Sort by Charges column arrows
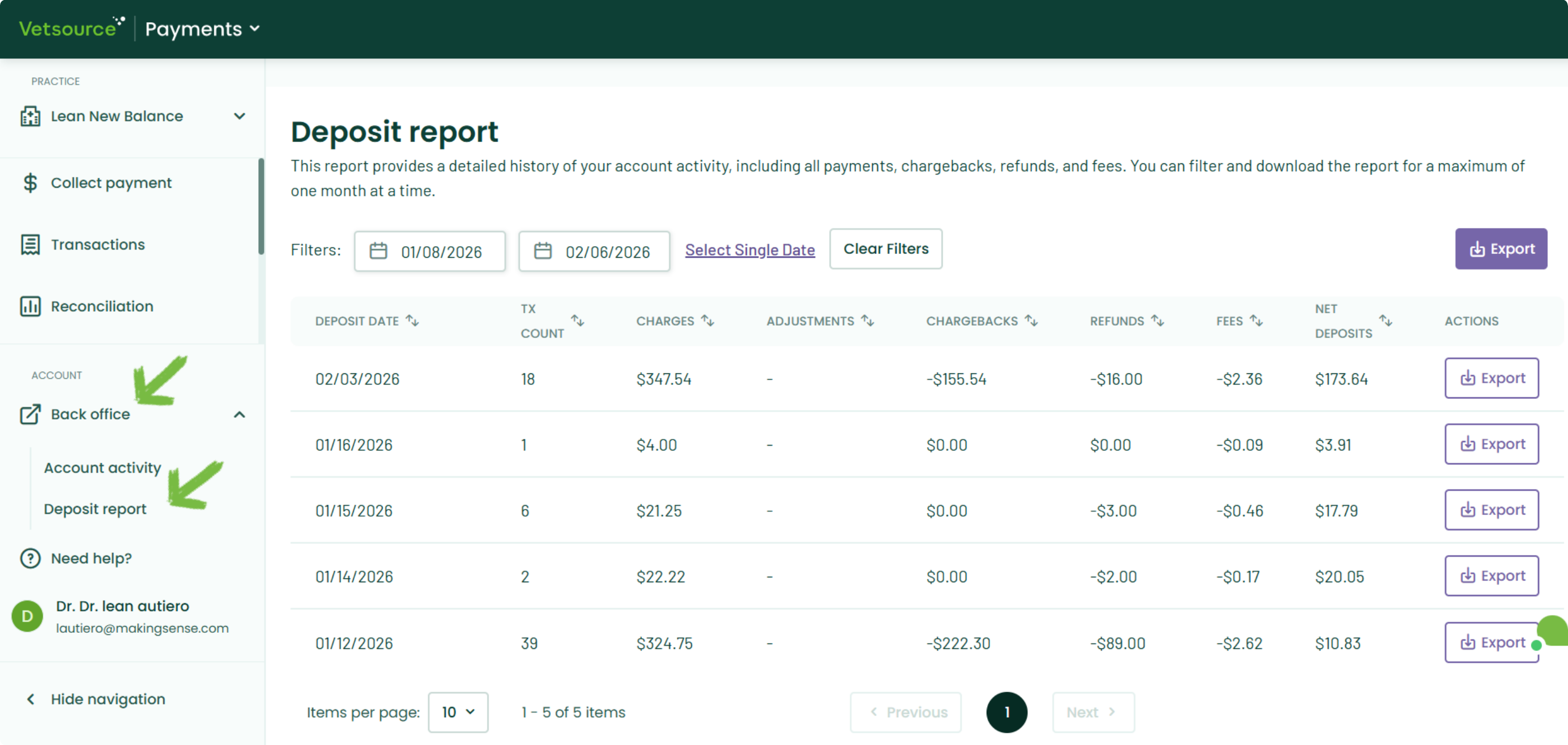Image resolution: width=1568 pixels, height=745 pixels. [707, 321]
